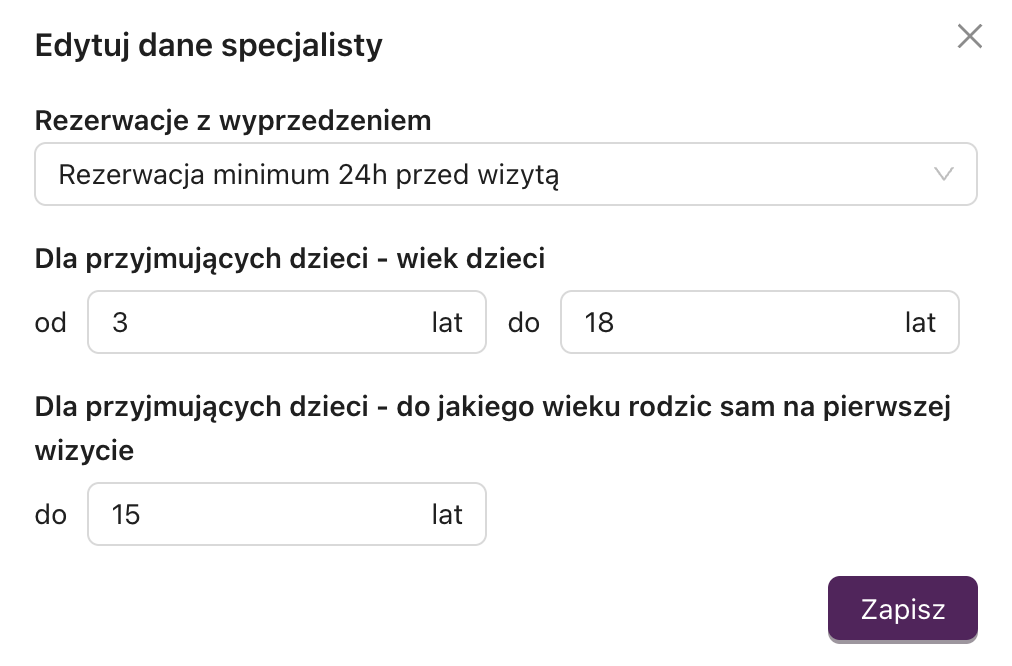1012x666 pixels.
Task: Save the specialist data changes
Action: (x=902, y=608)
